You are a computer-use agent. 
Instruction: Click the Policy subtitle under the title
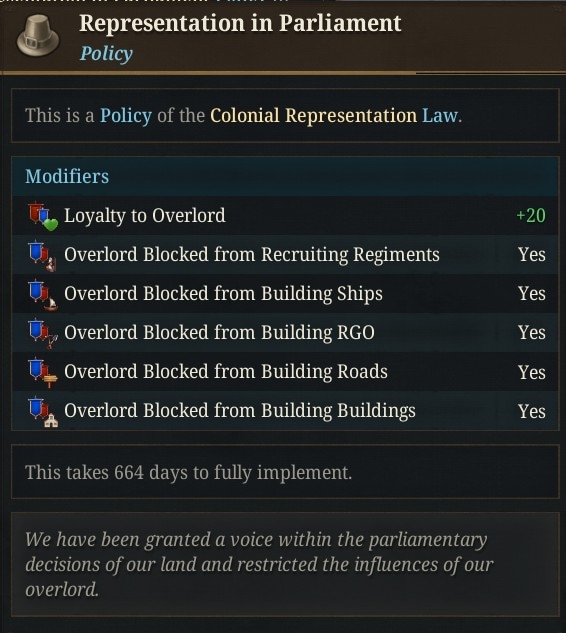tap(106, 53)
